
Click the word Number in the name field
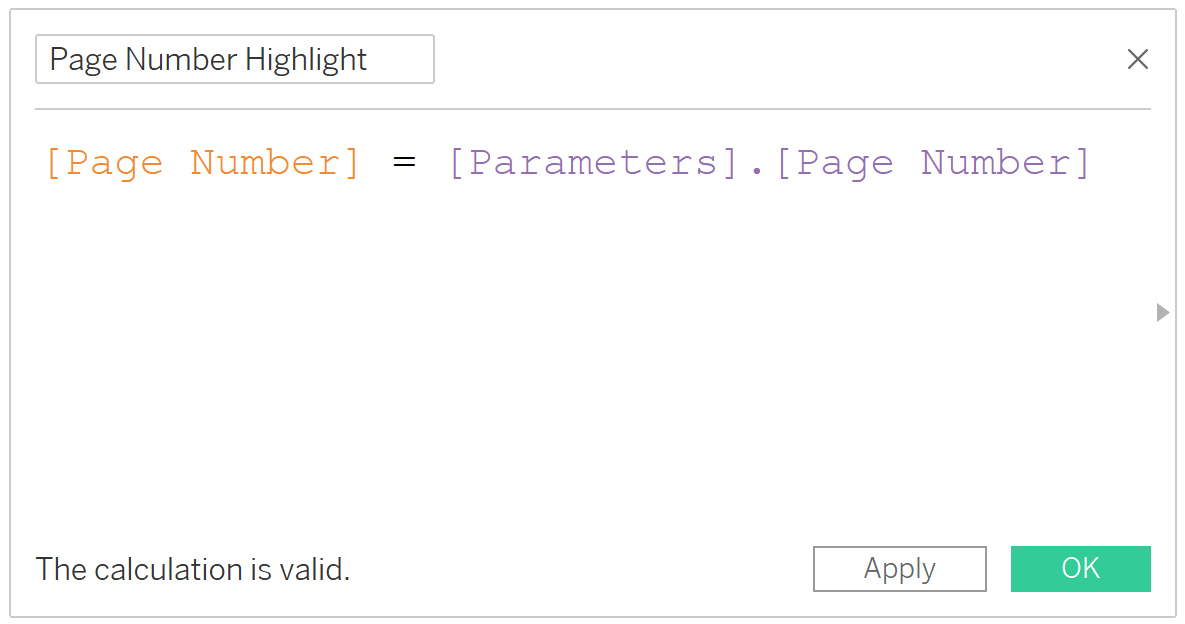(181, 60)
